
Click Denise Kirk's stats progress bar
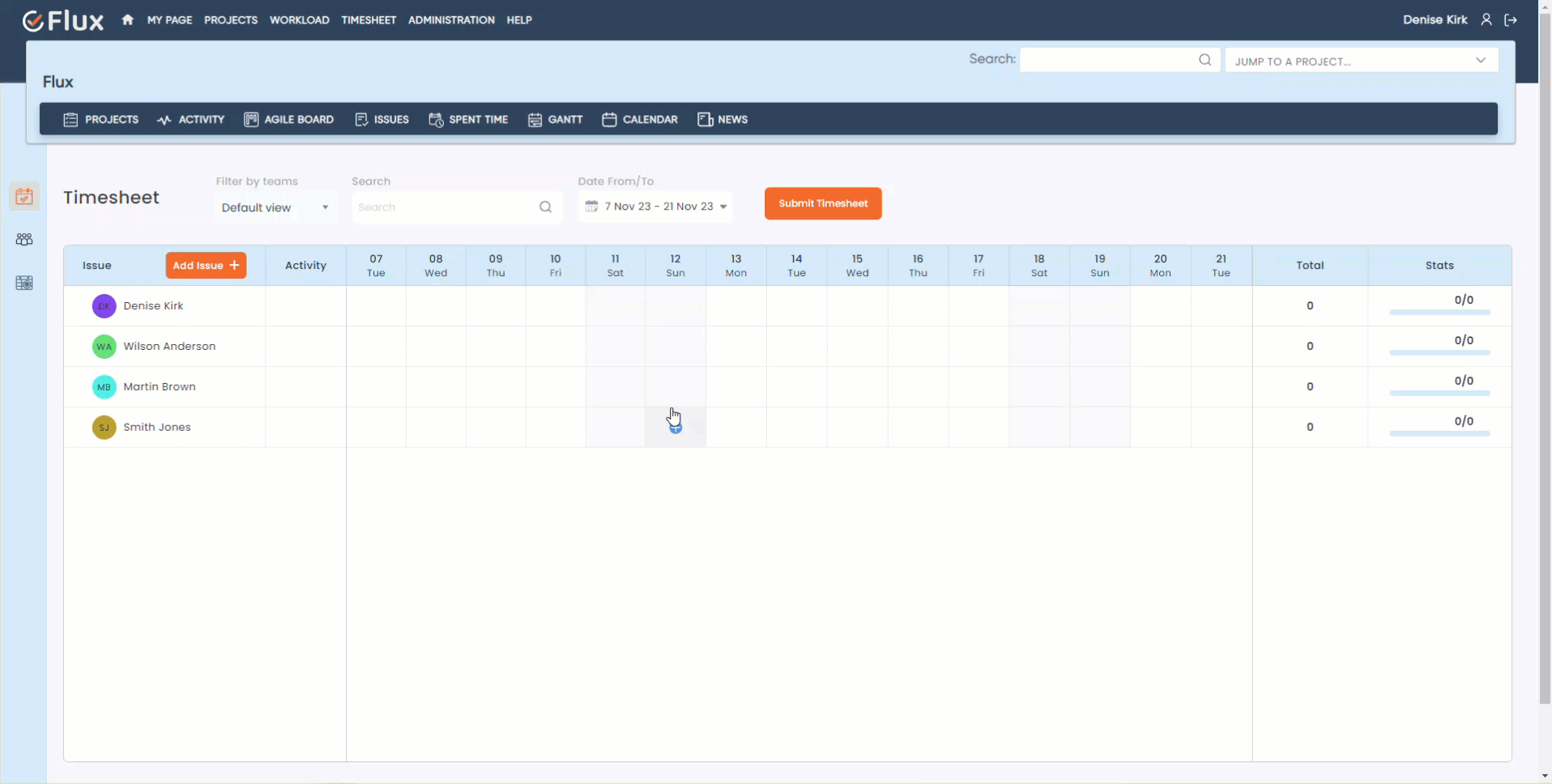pyautogui.click(x=1439, y=312)
